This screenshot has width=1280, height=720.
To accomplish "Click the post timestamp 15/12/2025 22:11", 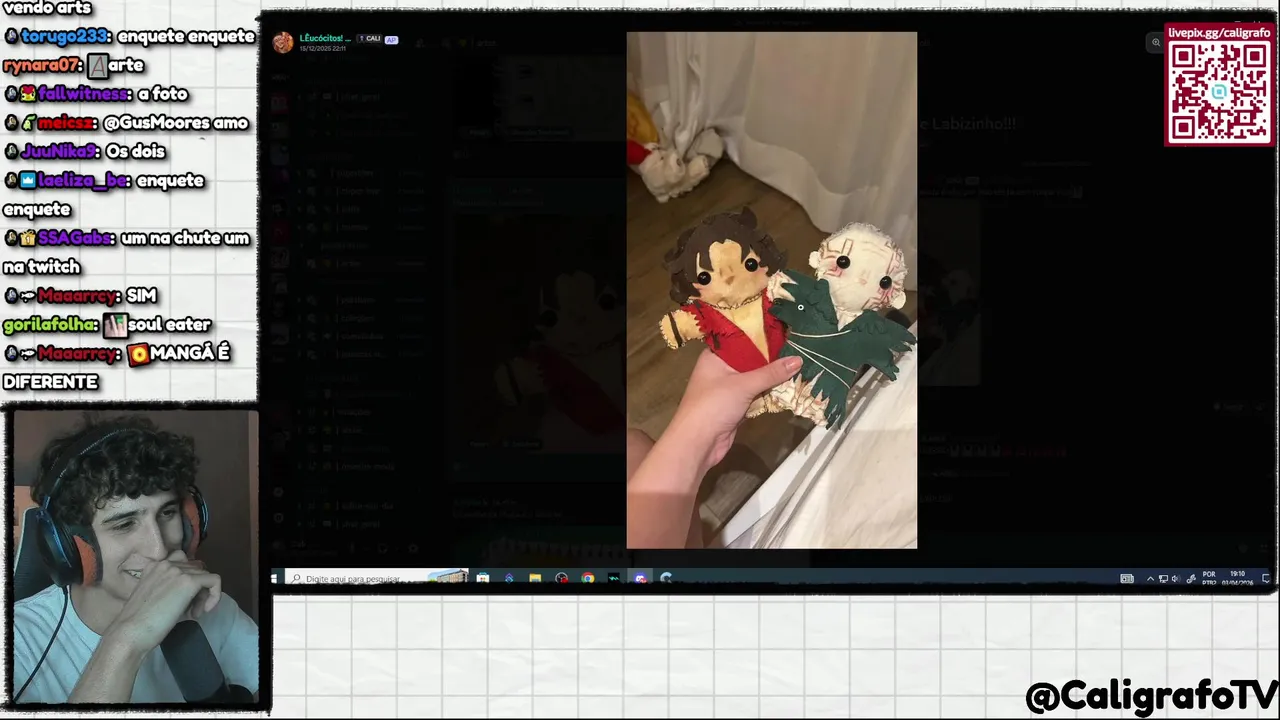I will [x=323, y=48].
